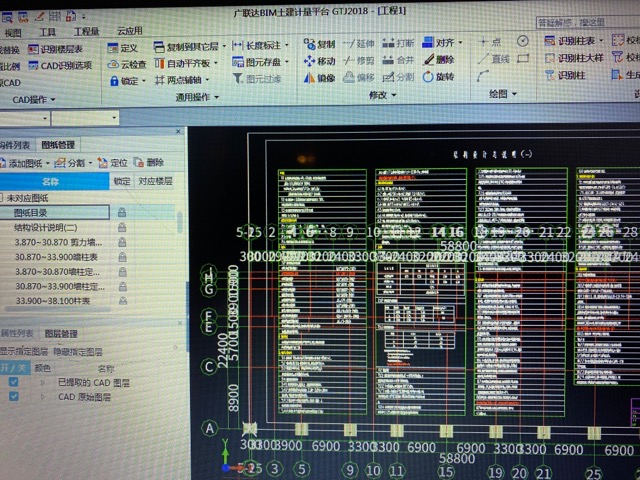This screenshot has width=640, height=480.
Task: Select the rectangle drawing tool
Action: pyautogui.click(x=523, y=58)
